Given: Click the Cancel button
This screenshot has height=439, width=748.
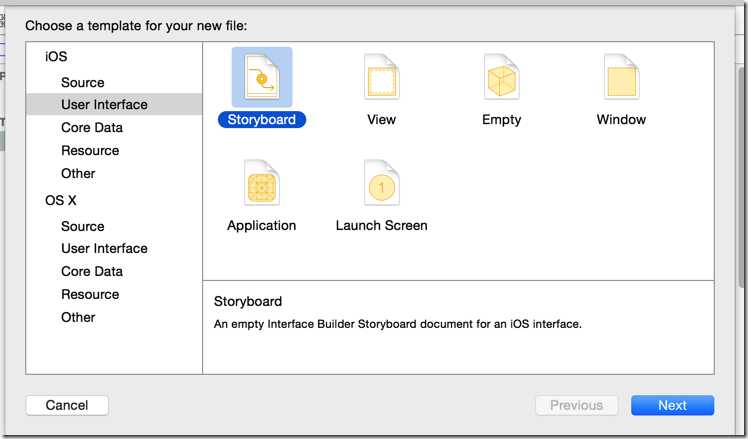Looking at the screenshot, I should coord(67,405).
